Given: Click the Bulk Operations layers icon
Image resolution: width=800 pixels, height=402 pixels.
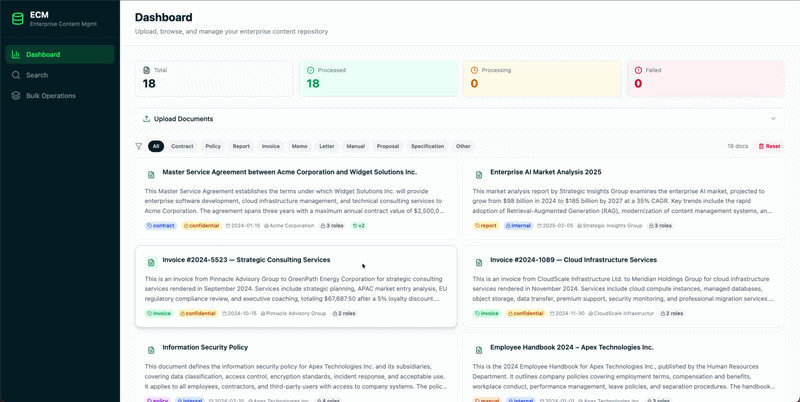Looking at the screenshot, I should tap(16, 95).
